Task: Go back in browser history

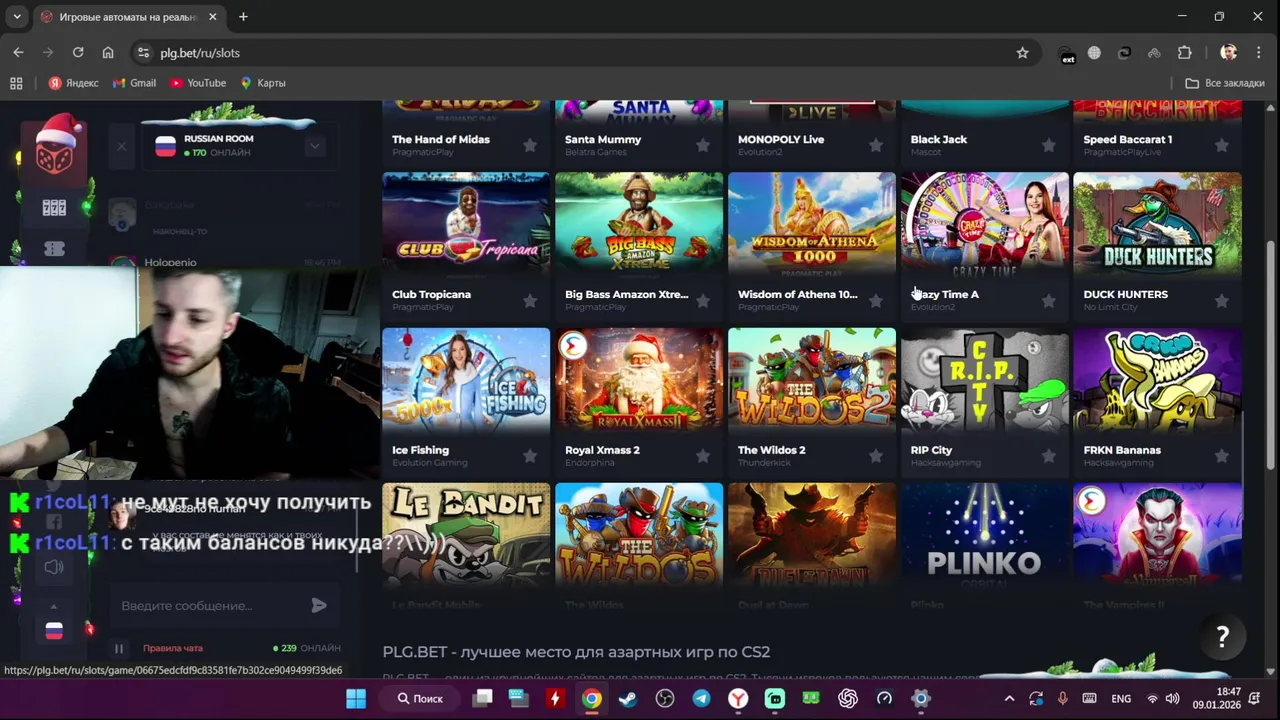Action: tap(18, 53)
